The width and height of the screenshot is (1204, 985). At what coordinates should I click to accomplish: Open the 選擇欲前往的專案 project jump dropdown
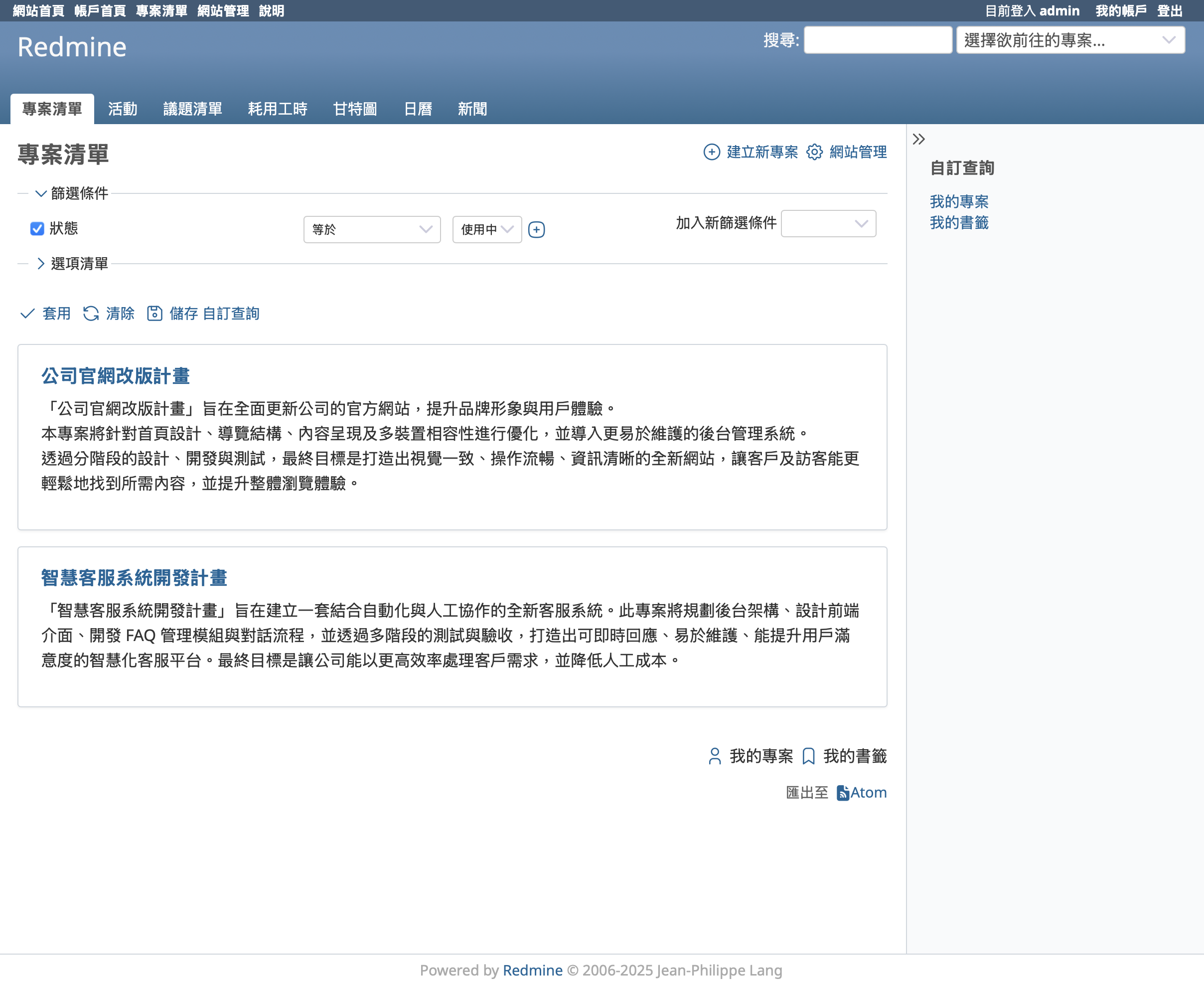click(x=1070, y=40)
